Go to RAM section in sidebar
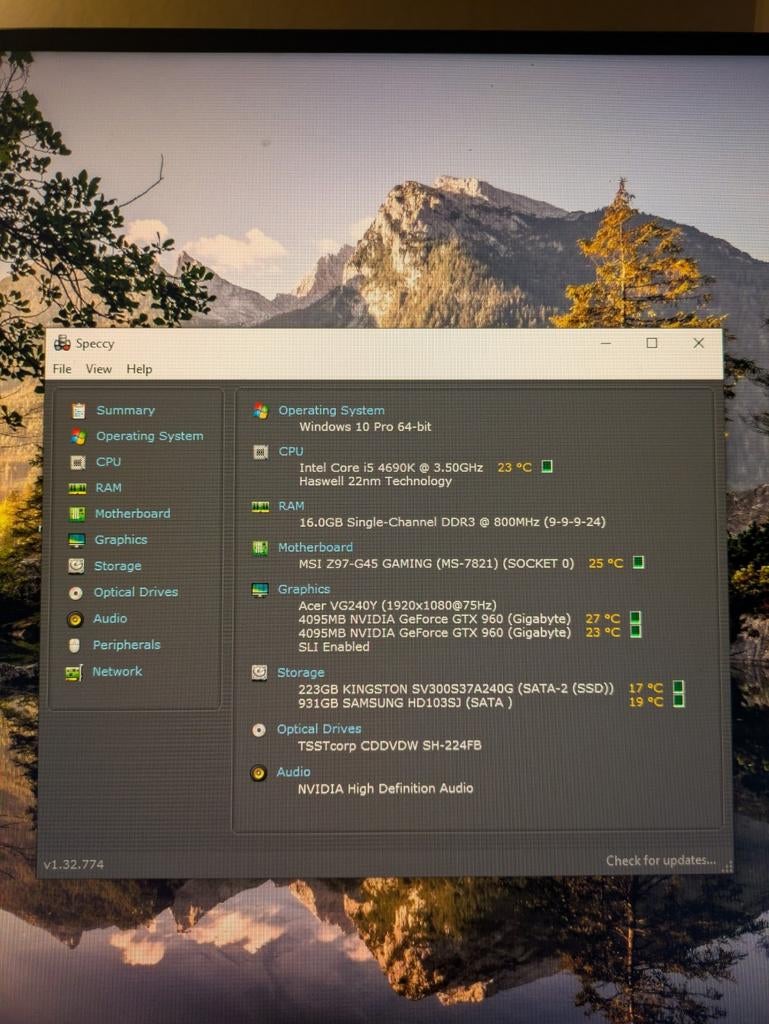 click(x=108, y=488)
